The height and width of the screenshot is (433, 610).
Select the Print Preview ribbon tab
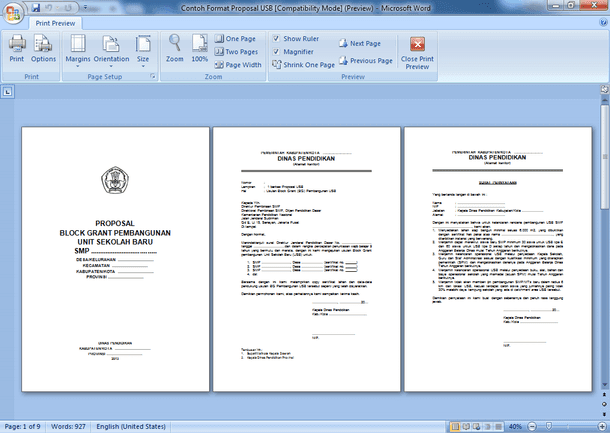pos(55,23)
